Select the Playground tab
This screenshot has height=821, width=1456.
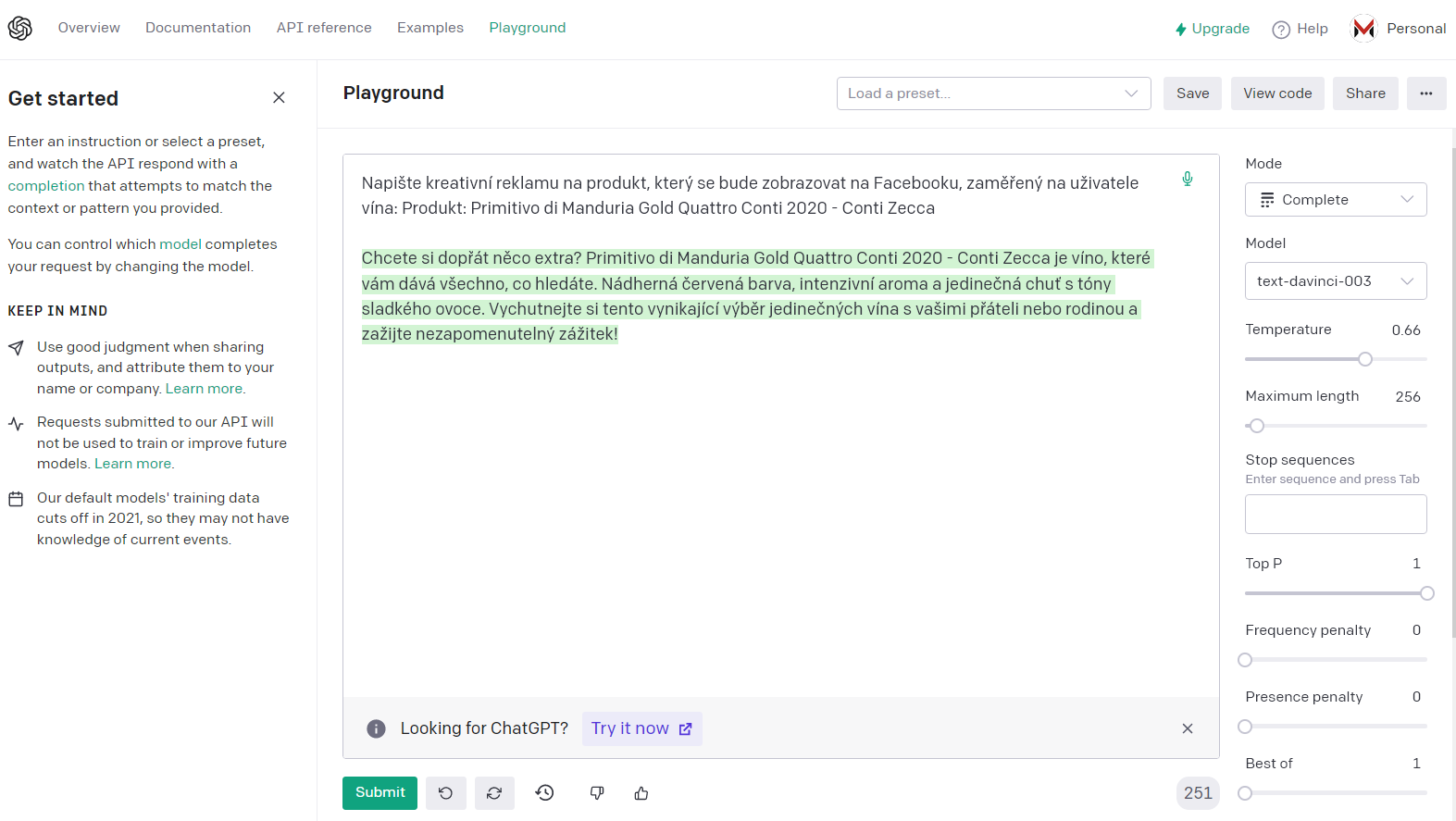pos(528,28)
